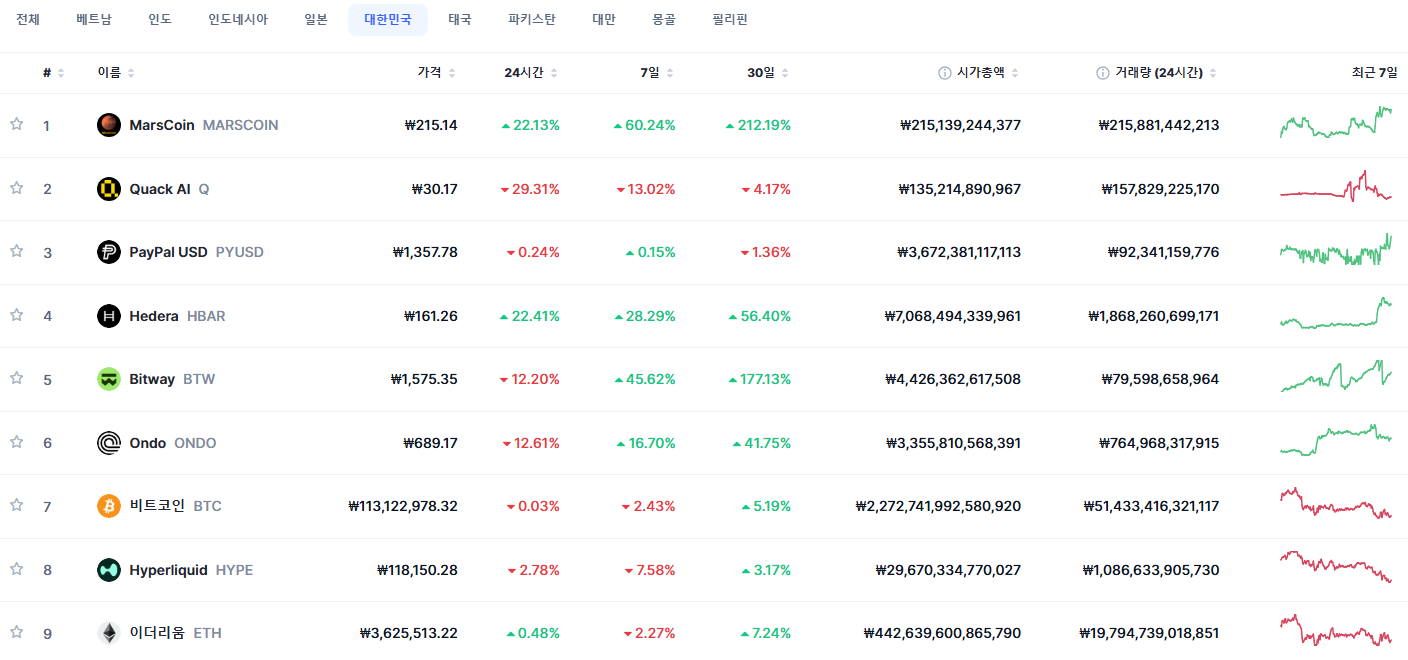Click the info icon beside 시가총액
Screen dimensions: 1408x660
(944, 73)
